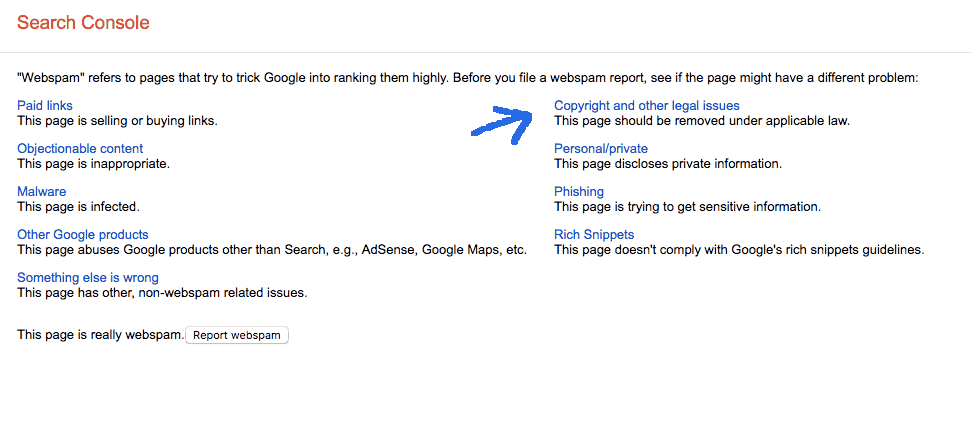Click "This page discloses private information" text
Screen dimensions: 972x436
click(668, 164)
